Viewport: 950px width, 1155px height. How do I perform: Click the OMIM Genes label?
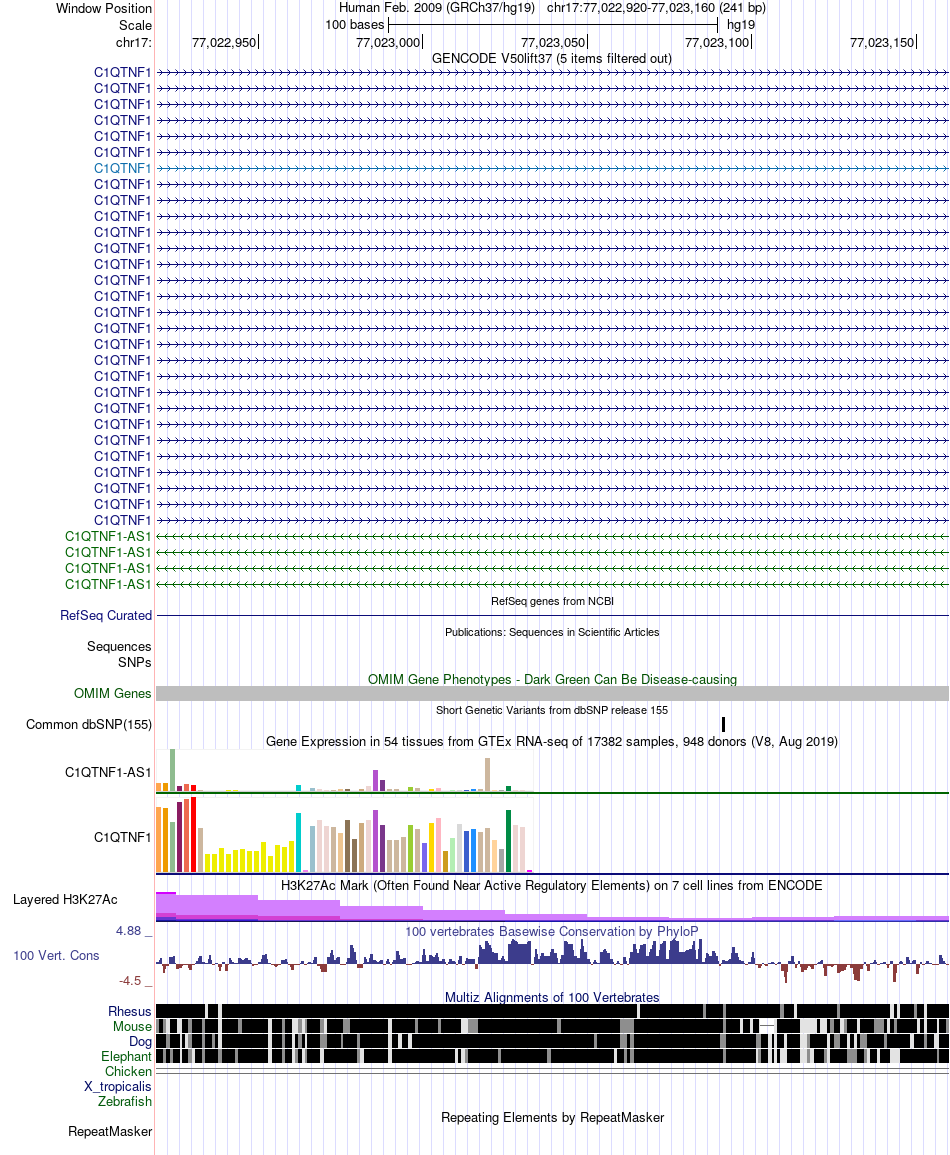(x=113, y=693)
